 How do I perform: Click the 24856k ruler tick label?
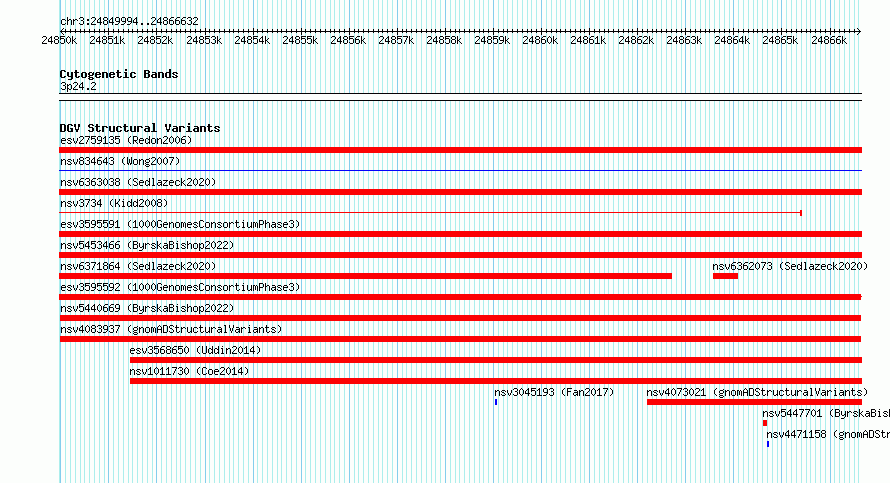pyautogui.click(x=348, y=40)
